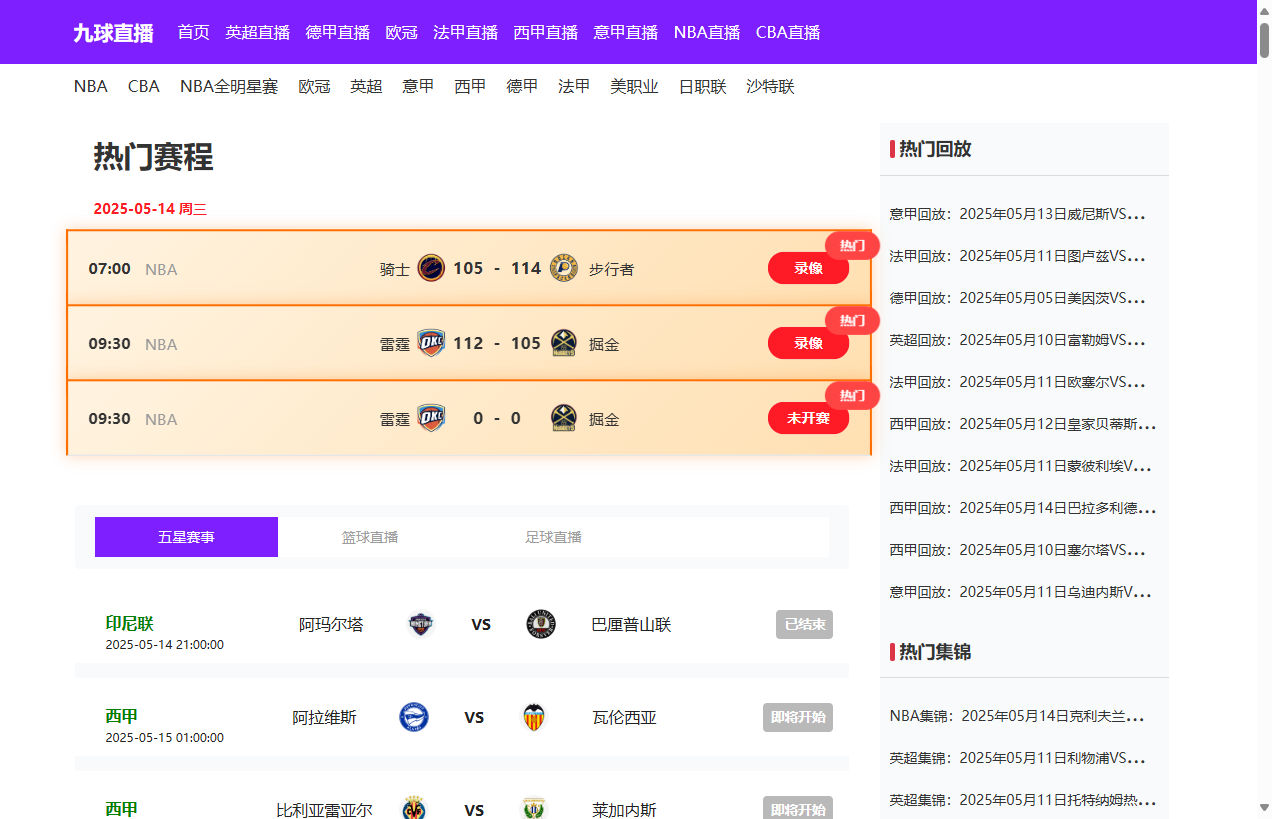Click the 巴厘普山联 team logo
Screen dimensions: 1272x819
541,624
